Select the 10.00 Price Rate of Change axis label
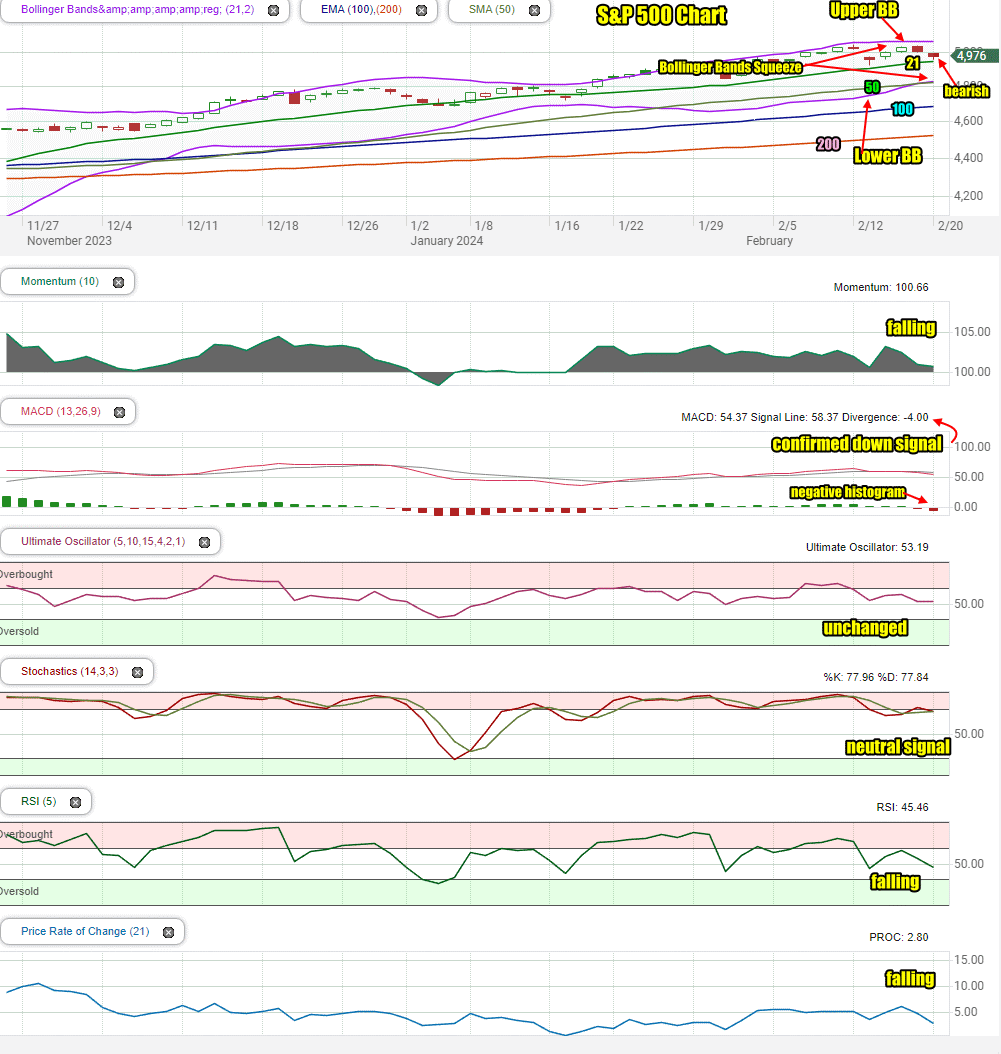The height and width of the screenshot is (1054, 1001). [x=969, y=986]
